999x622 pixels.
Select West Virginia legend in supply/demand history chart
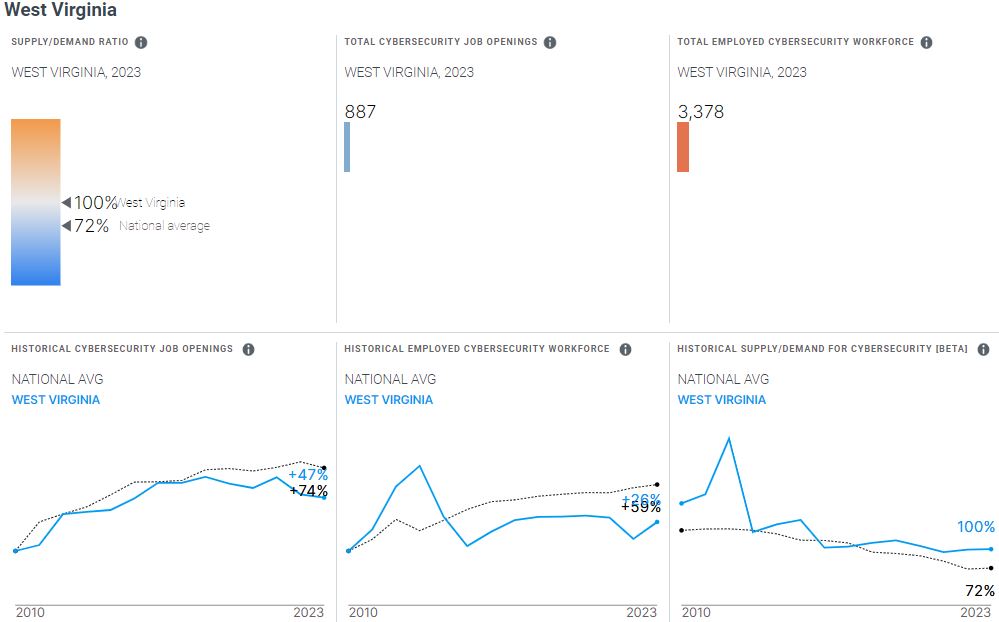pos(722,400)
